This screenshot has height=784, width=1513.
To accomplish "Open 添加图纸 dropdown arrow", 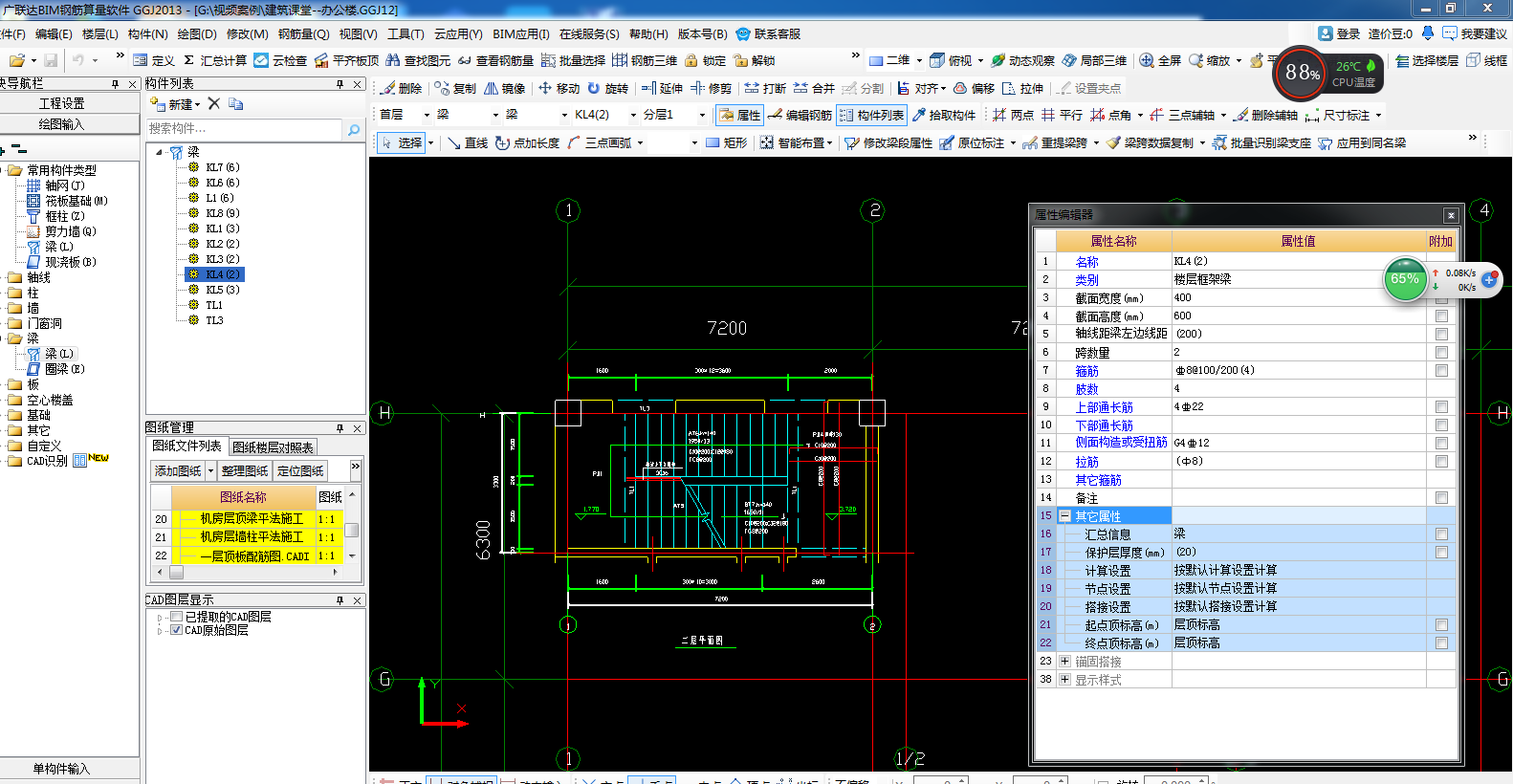I will [210, 470].
